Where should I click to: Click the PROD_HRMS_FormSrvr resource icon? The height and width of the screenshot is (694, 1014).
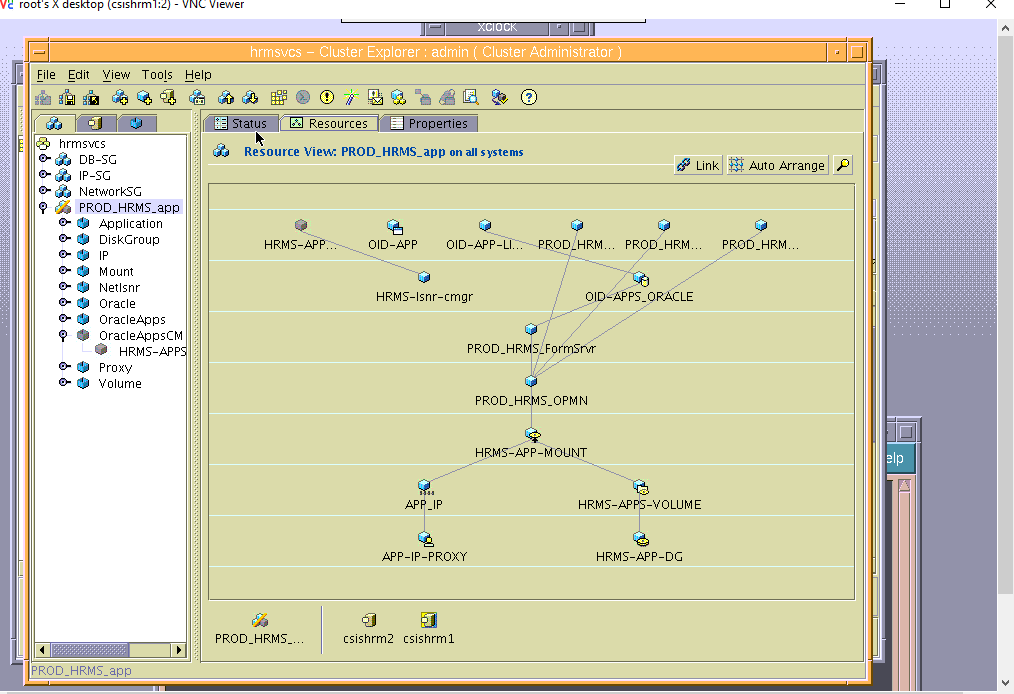(x=531, y=329)
